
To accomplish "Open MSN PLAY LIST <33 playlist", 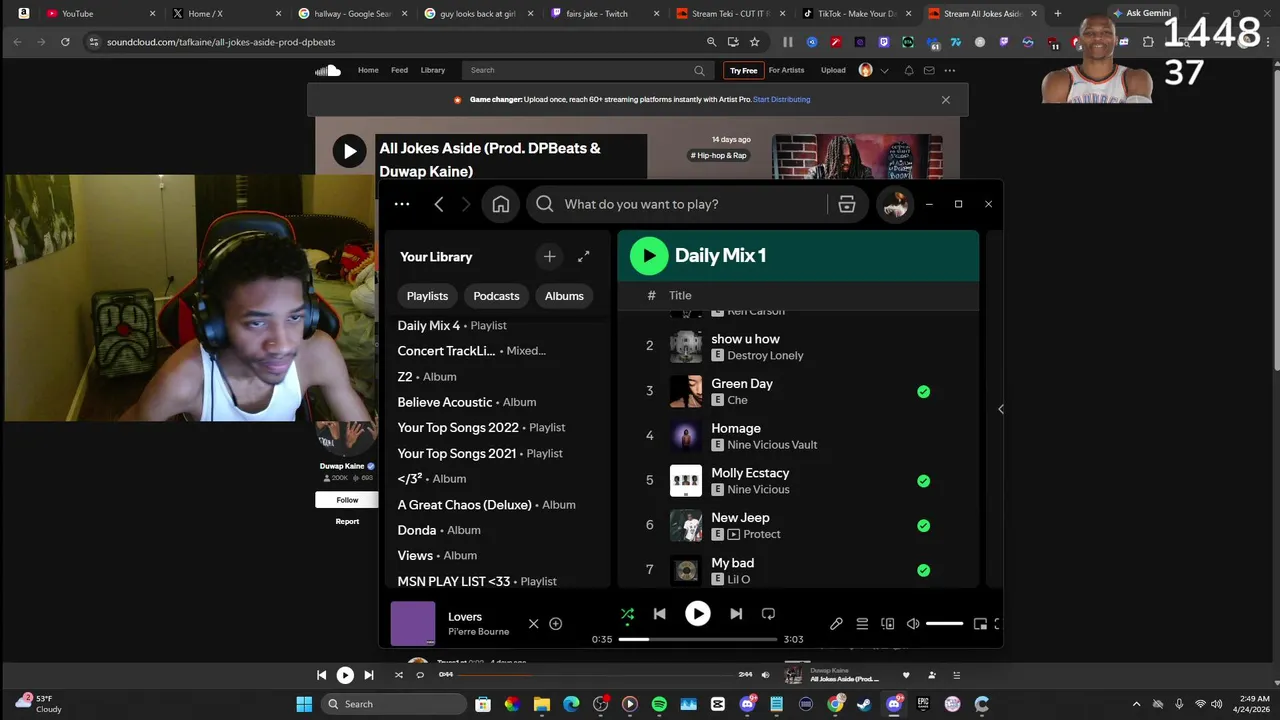I will pos(477,581).
